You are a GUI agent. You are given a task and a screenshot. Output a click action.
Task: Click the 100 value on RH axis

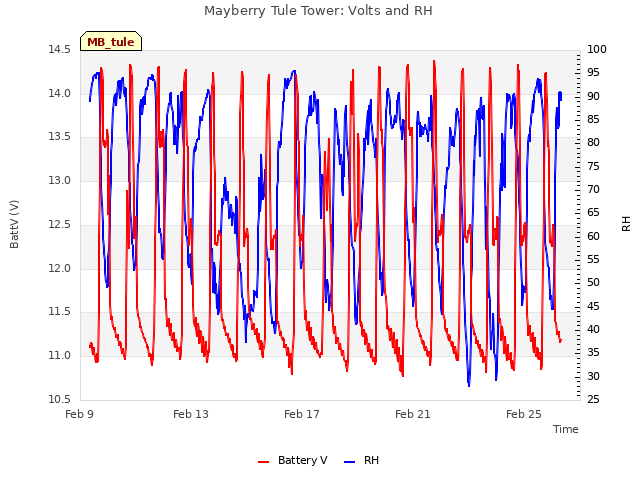tap(597, 50)
